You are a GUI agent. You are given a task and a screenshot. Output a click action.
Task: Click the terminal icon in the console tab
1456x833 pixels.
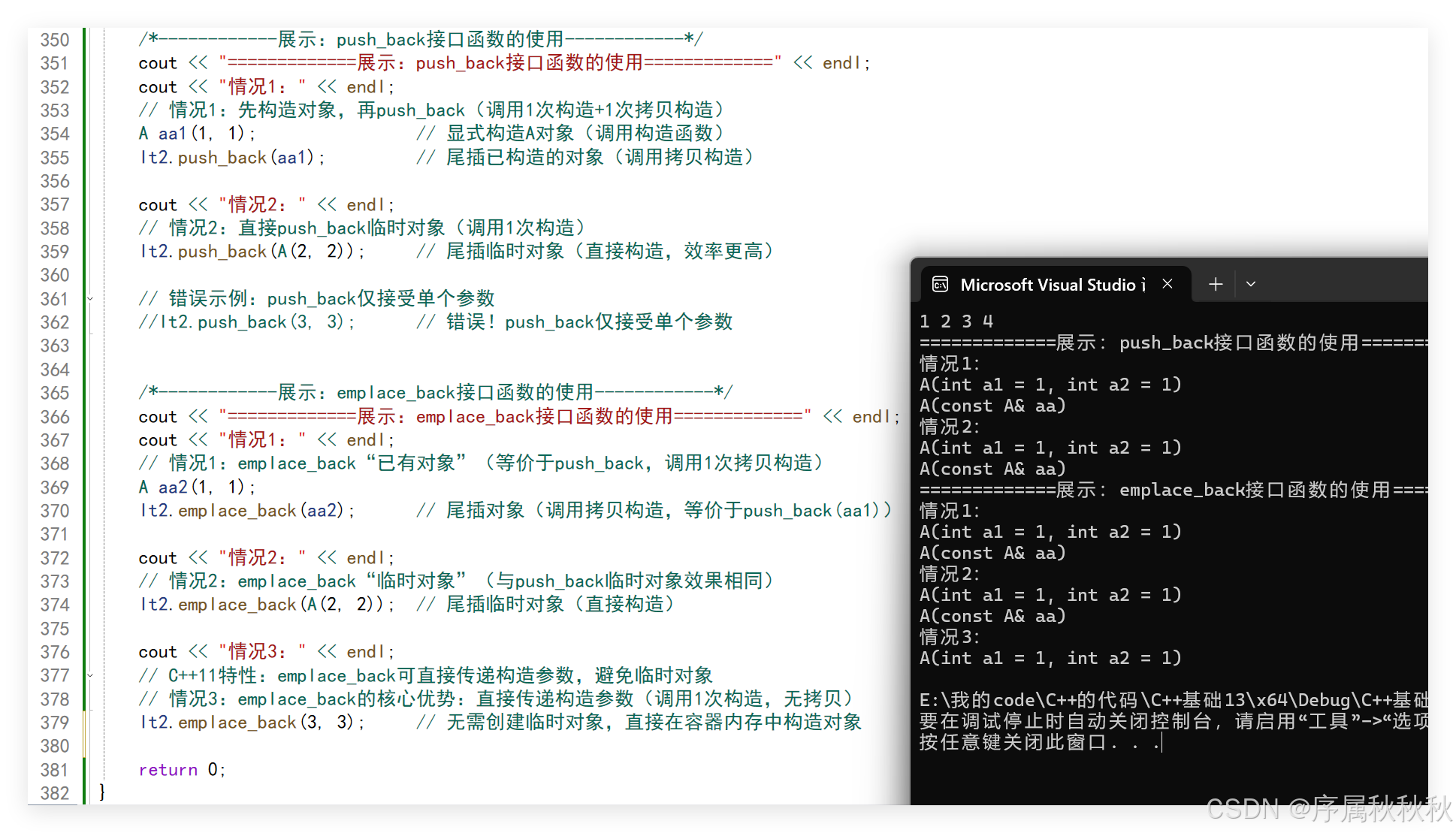point(940,284)
